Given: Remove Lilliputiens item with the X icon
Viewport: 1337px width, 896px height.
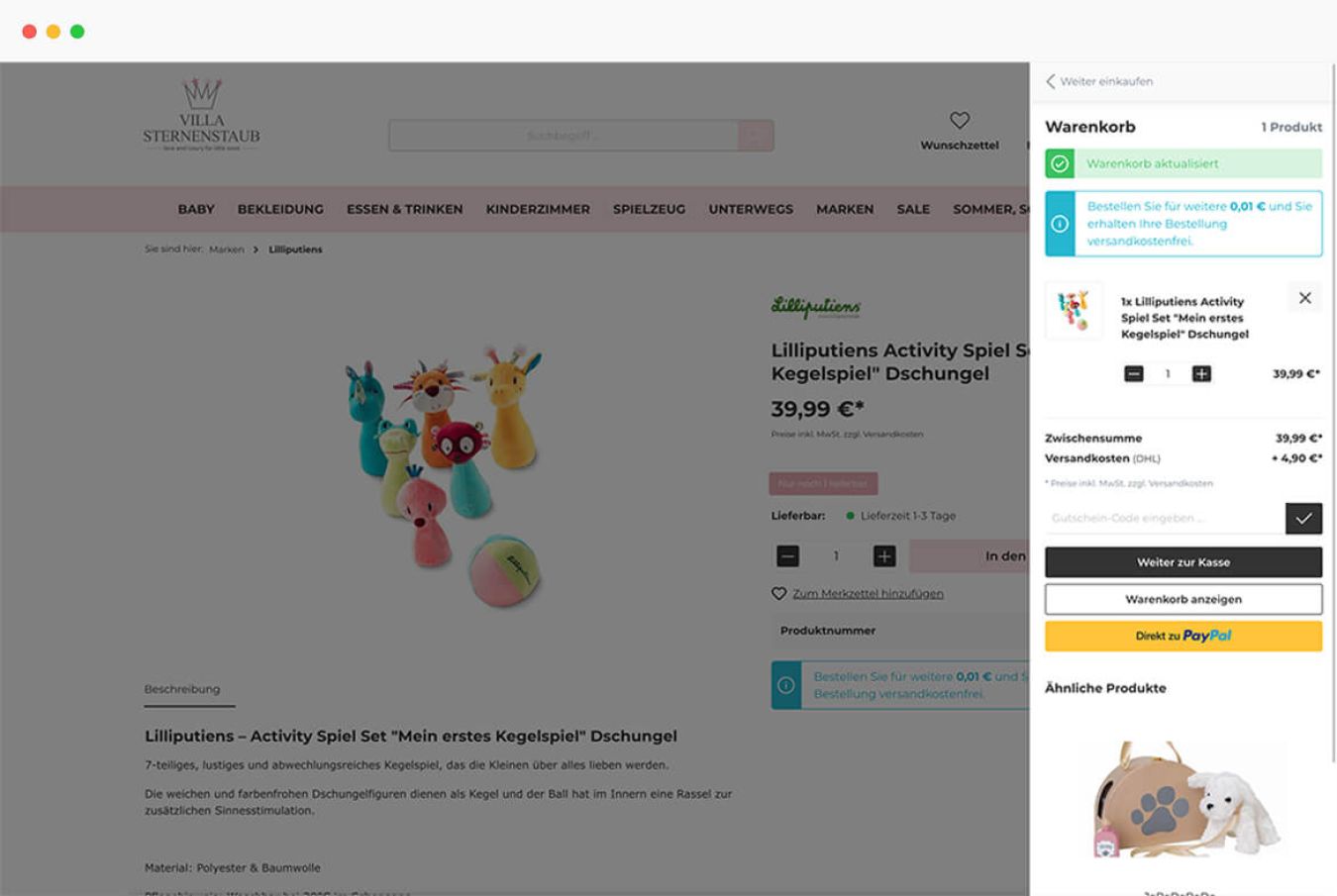Looking at the screenshot, I should (1304, 298).
